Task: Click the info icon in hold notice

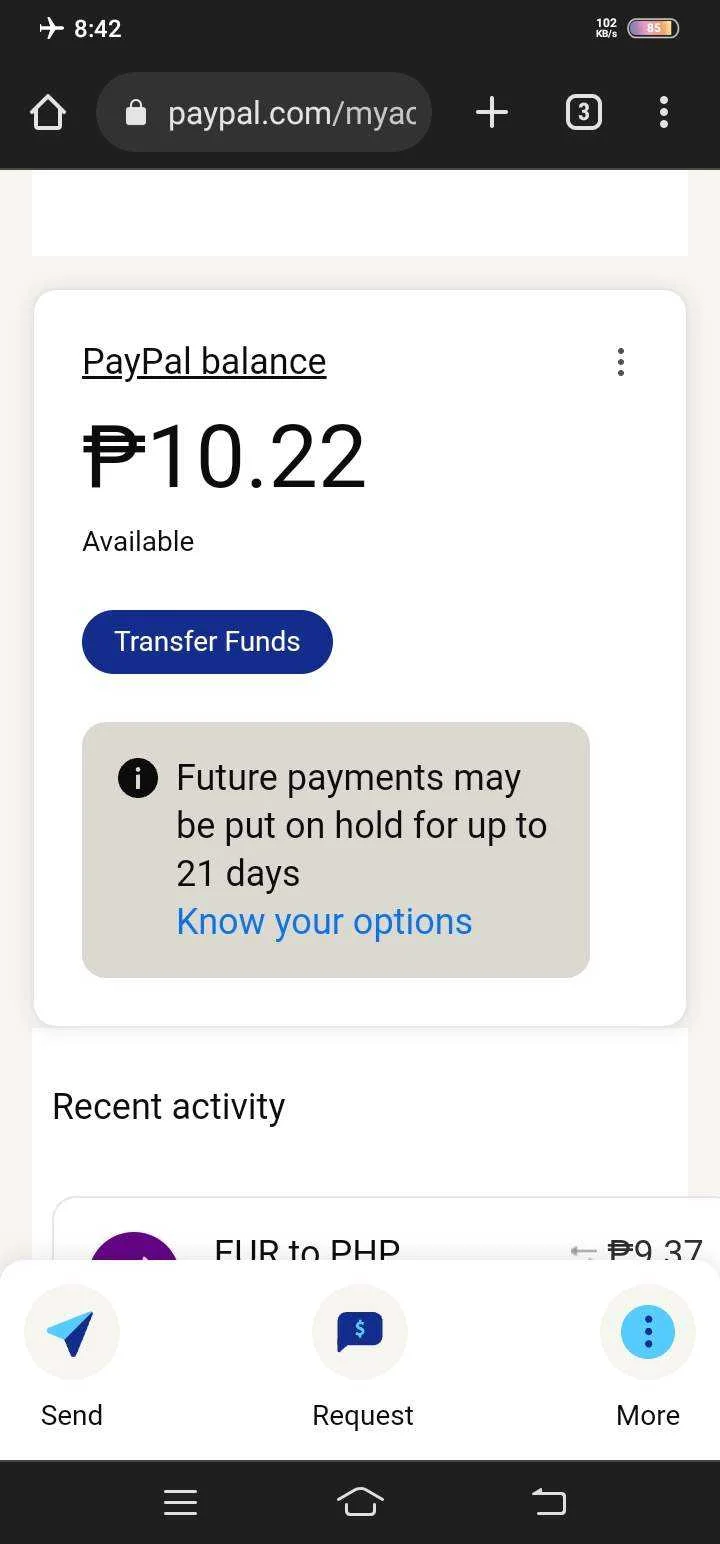Action: (x=138, y=777)
